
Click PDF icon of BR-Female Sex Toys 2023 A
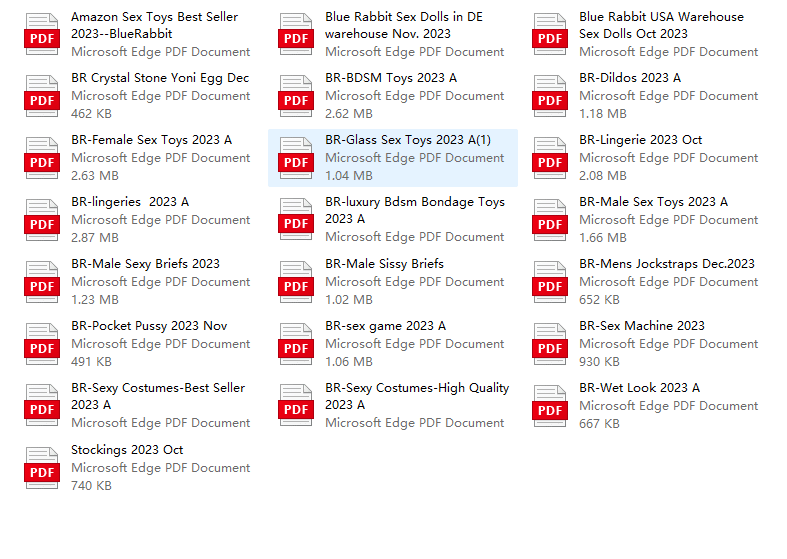point(42,159)
